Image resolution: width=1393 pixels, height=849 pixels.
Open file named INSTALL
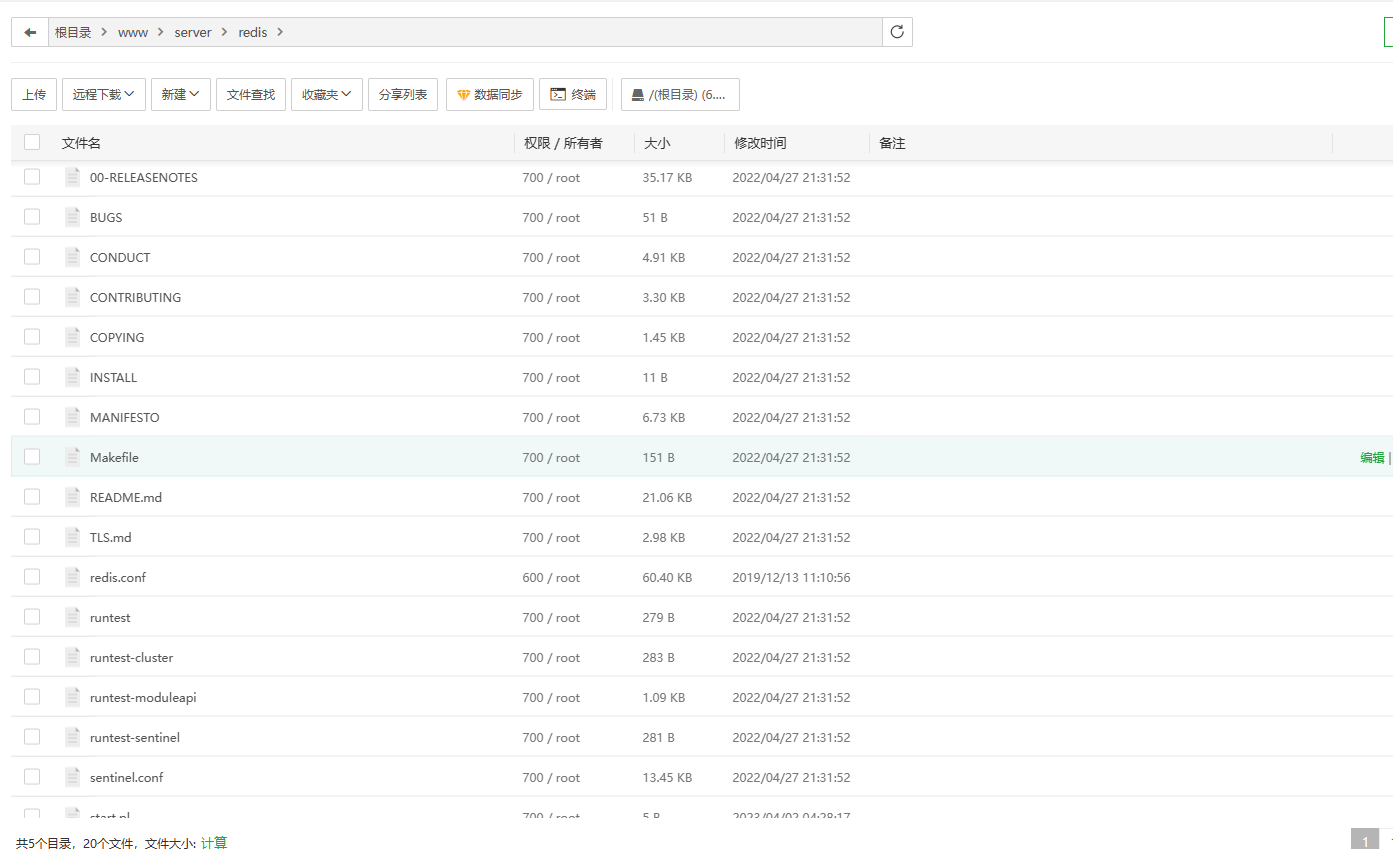[114, 377]
